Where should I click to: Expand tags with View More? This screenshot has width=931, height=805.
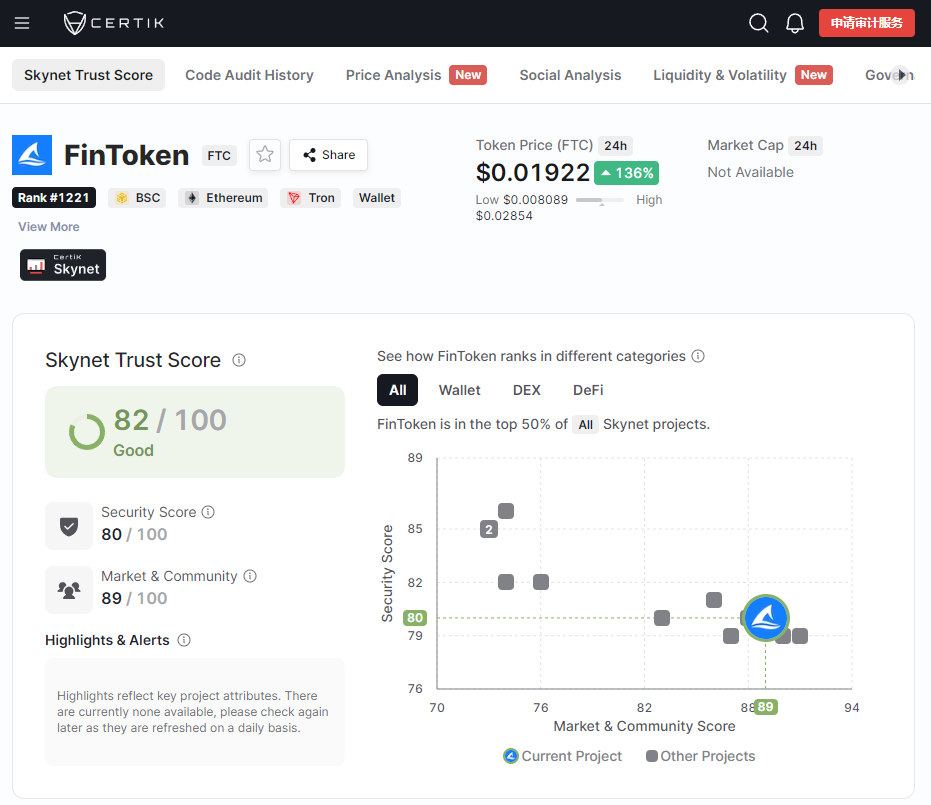[49, 227]
